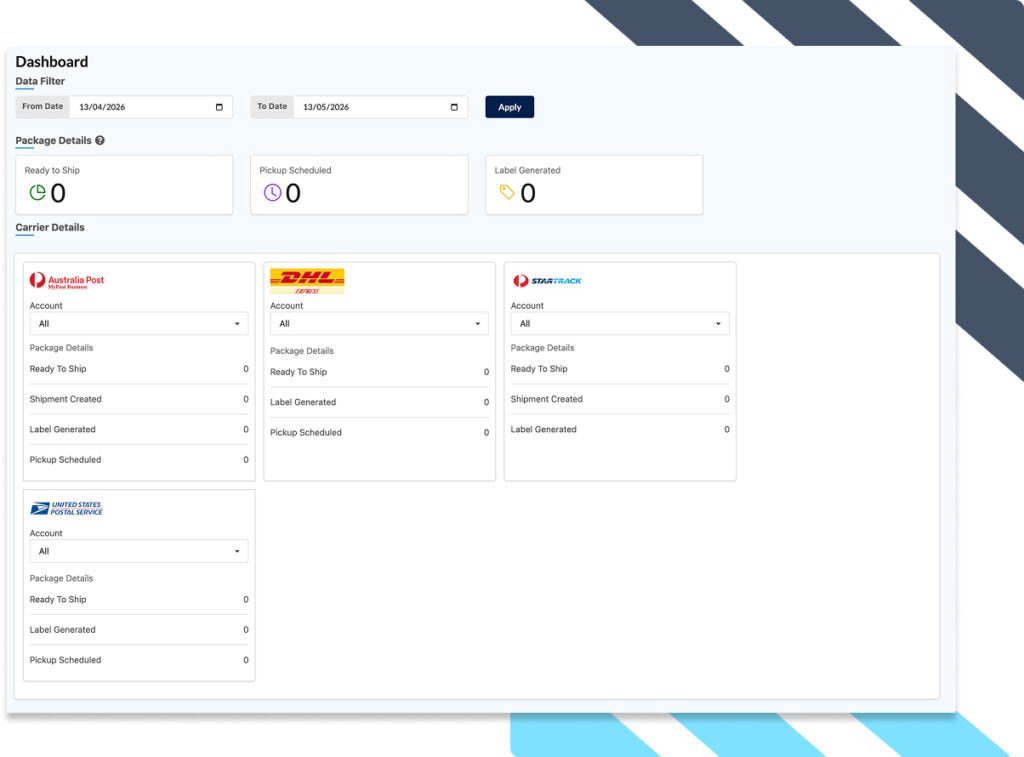Click DHL Ready To Ship row
The image size is (1024, 757).
pos(379,372)
